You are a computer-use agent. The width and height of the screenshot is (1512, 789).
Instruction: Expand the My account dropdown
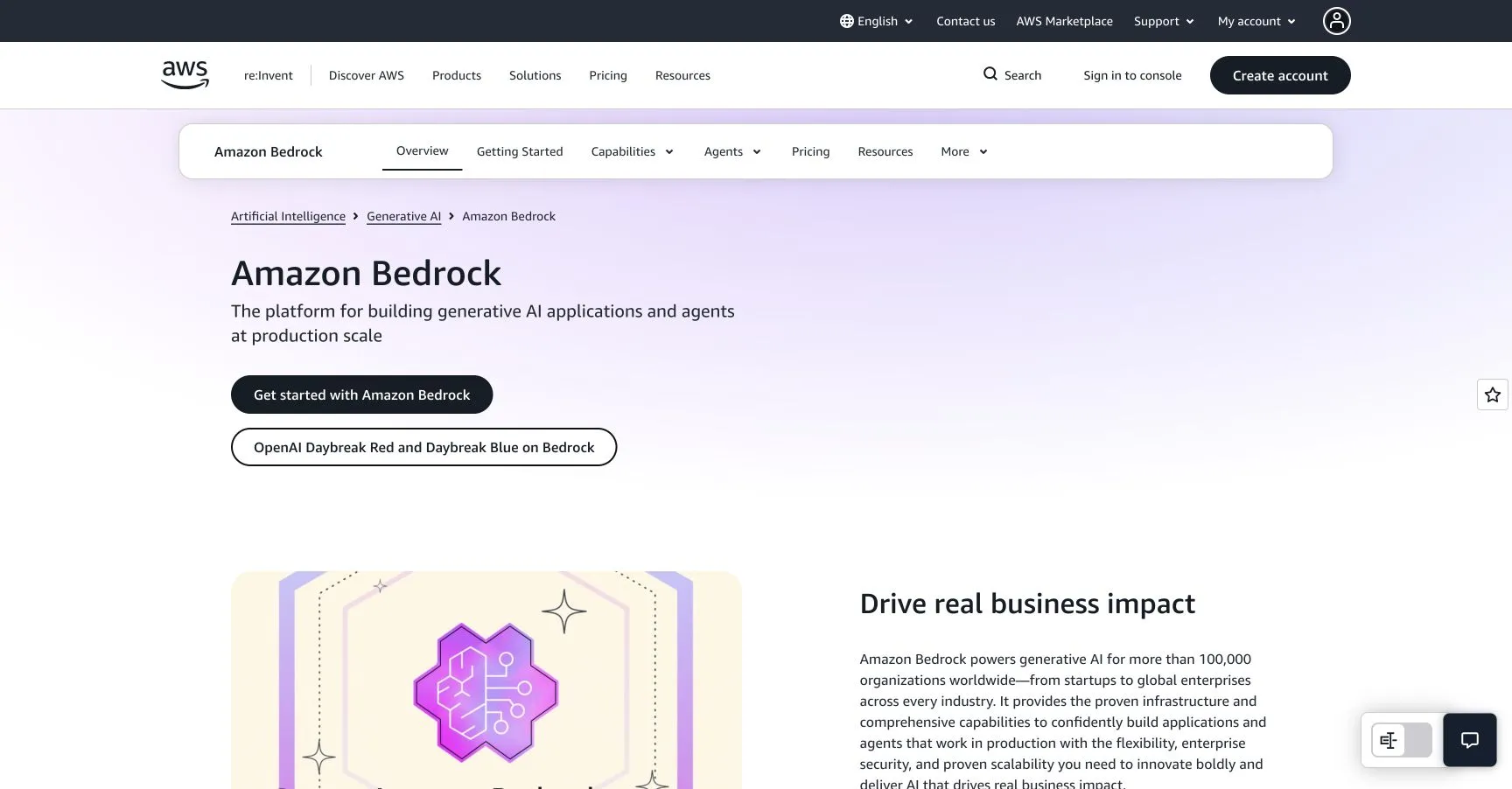coord(1256,21)
